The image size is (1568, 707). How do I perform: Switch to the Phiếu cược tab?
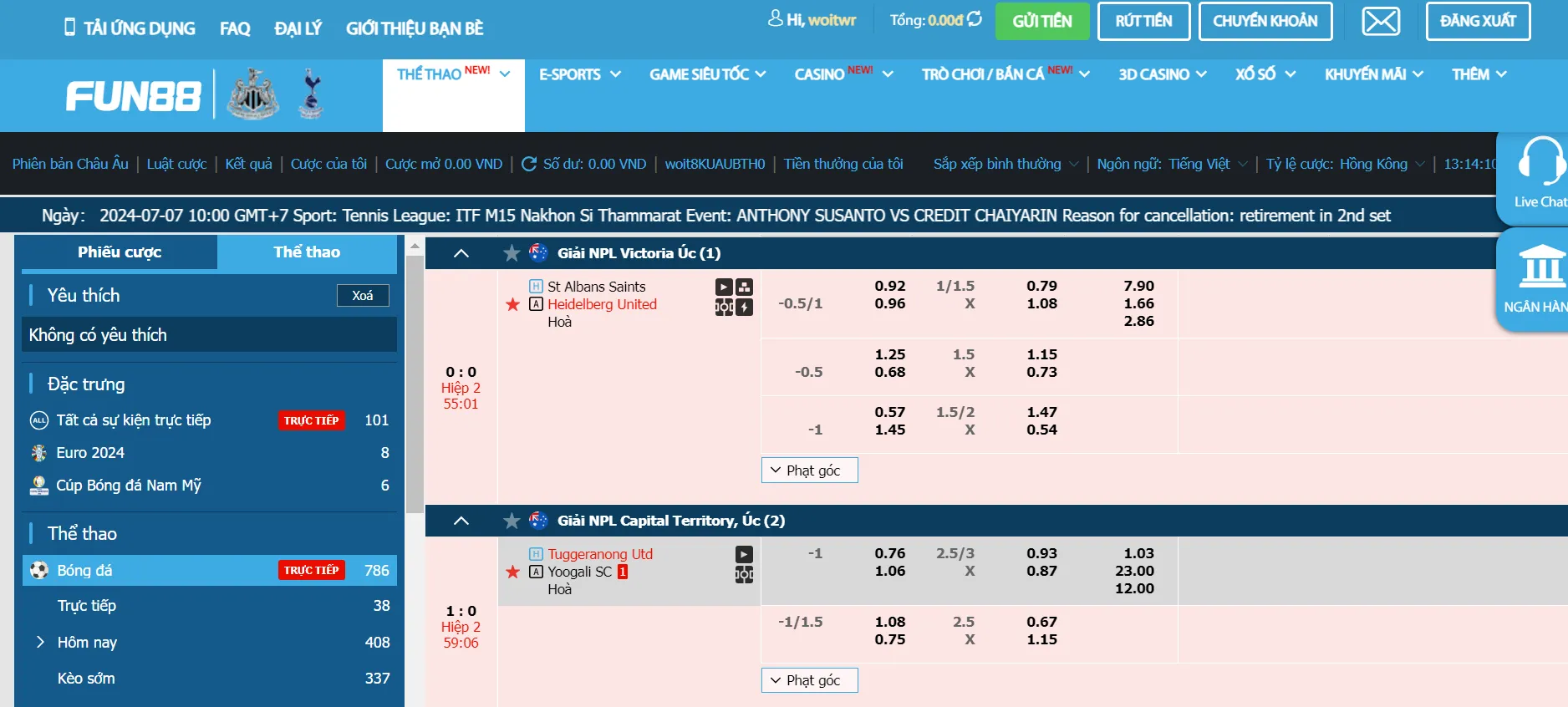coord(120,252)
